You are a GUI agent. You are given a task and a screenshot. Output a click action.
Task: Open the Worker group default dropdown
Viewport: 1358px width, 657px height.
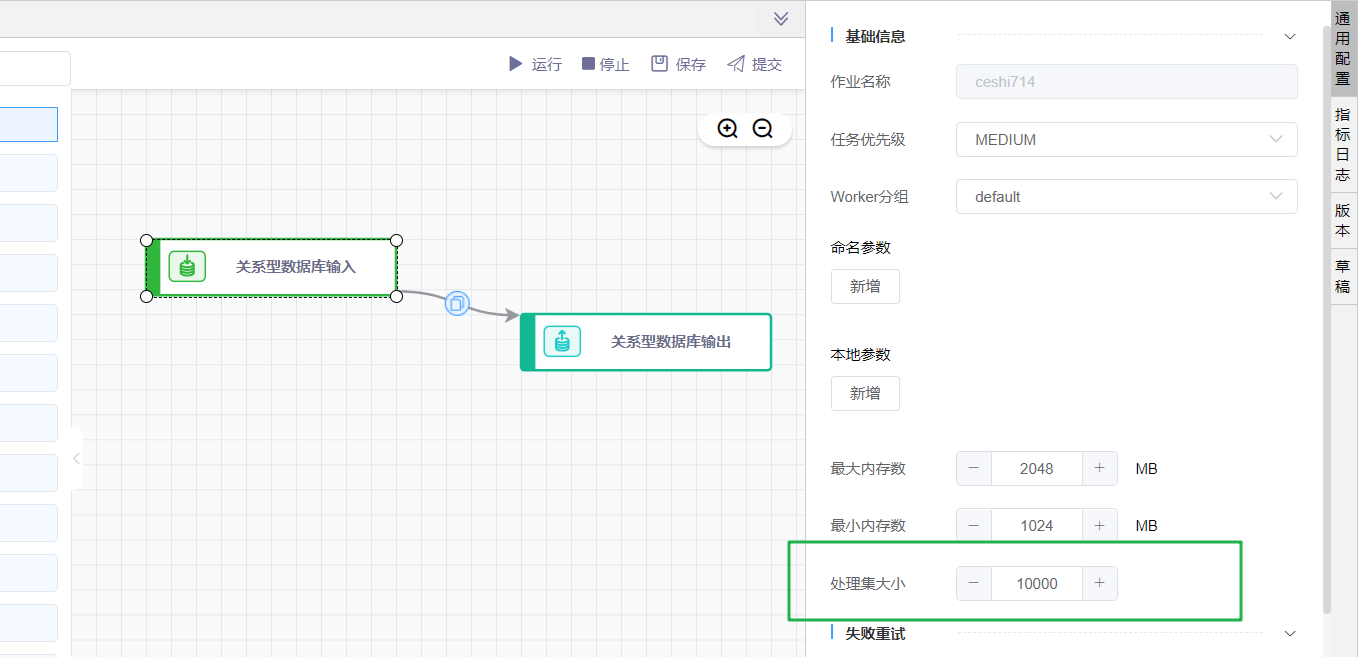click(x=1126, y=197)
